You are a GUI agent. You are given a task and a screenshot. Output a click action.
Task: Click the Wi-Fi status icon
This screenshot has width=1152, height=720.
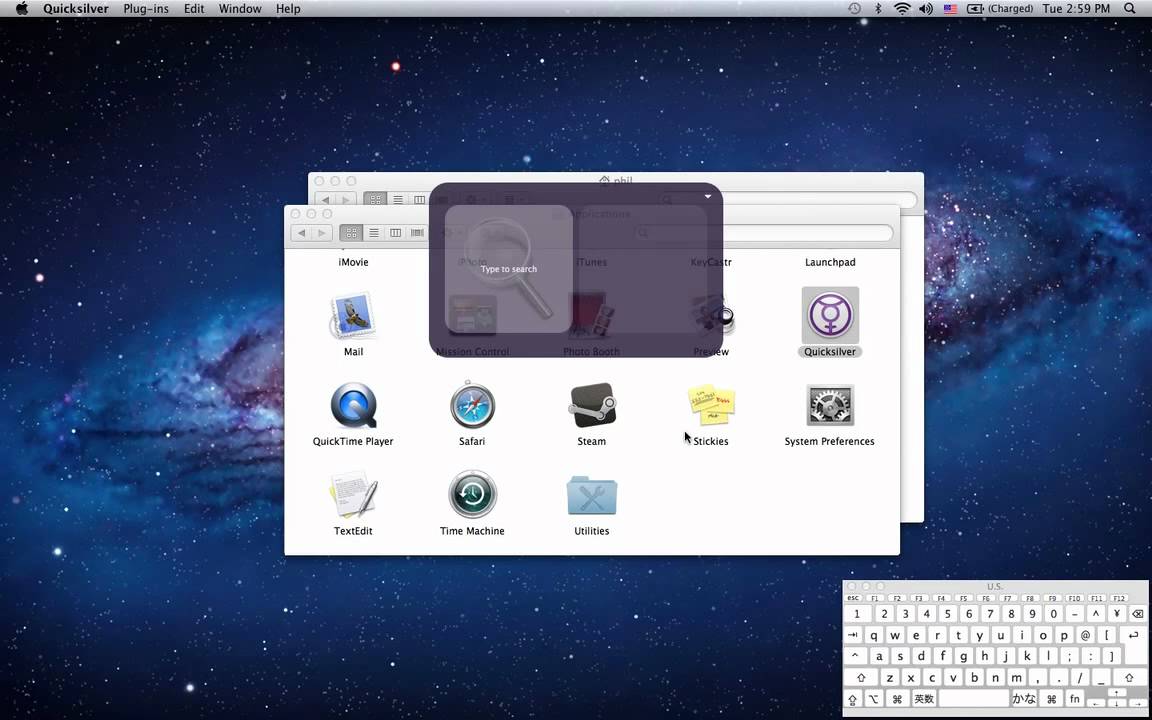pos(902,9)
